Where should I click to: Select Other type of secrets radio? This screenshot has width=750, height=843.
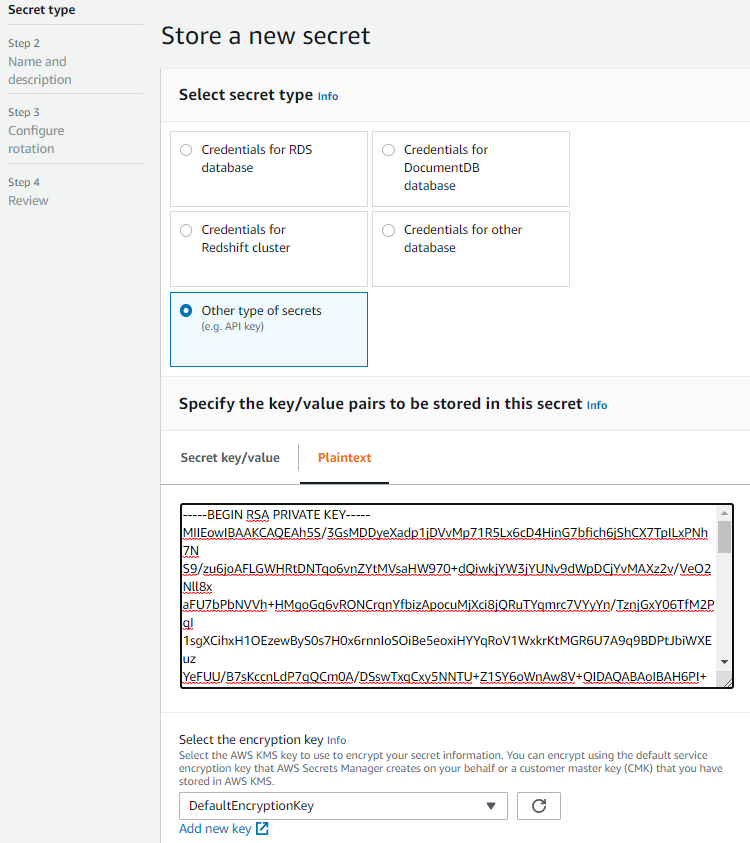coord(186,311)
